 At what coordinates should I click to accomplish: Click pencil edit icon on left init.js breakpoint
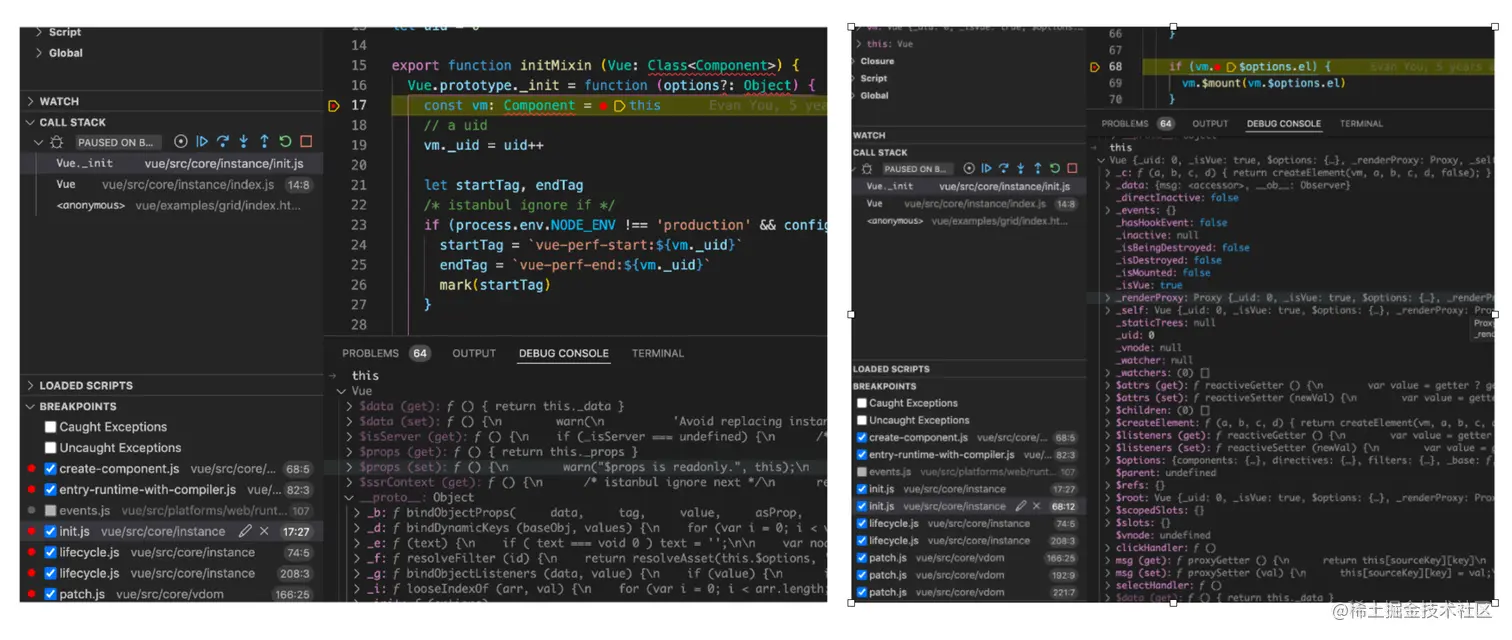click(x=246, y=531)
